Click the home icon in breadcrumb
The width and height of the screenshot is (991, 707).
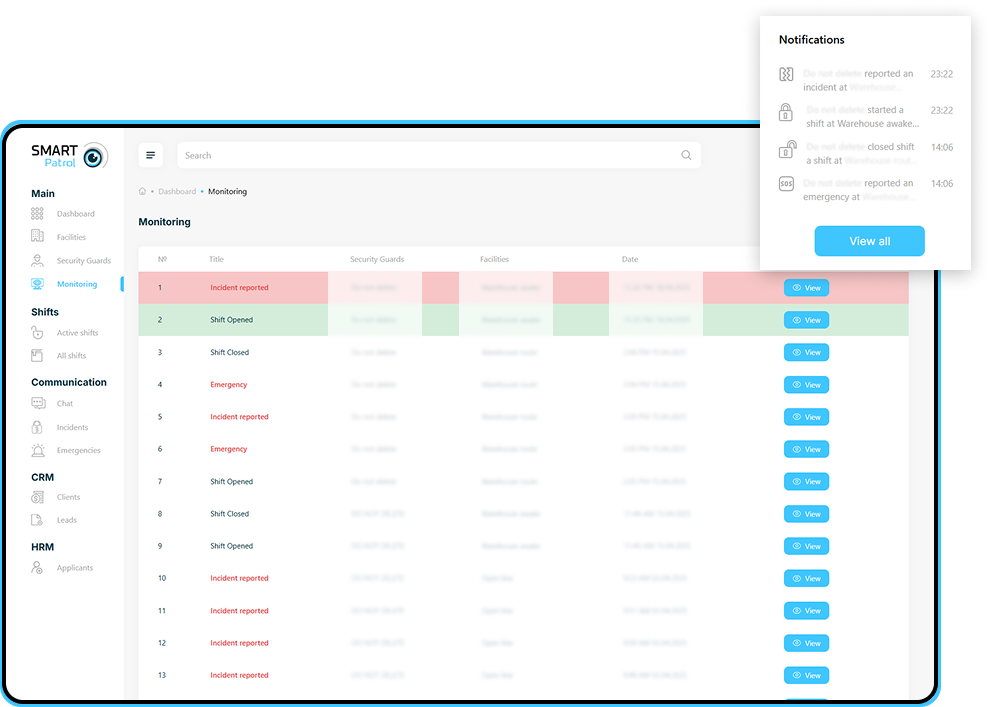(142, 191)
